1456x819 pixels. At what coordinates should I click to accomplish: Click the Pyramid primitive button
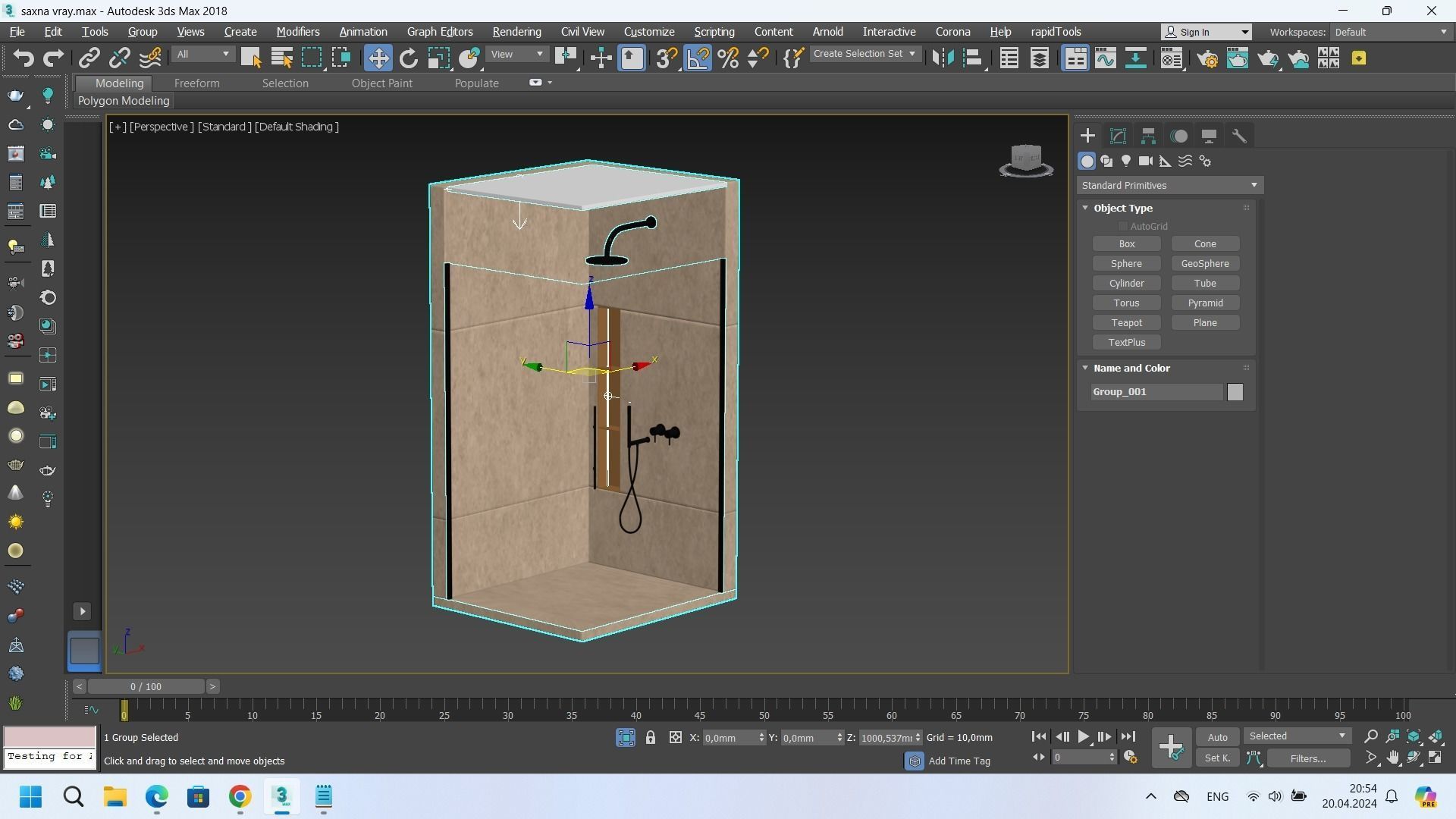(x=1205, y=303)
